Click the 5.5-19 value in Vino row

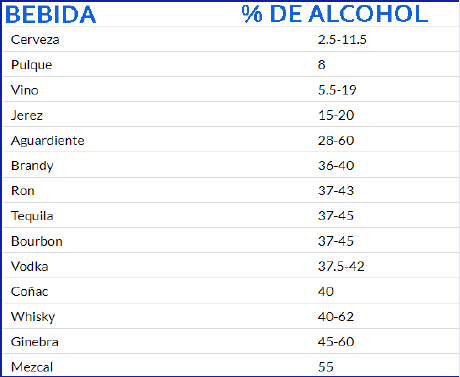coord(337,90)
